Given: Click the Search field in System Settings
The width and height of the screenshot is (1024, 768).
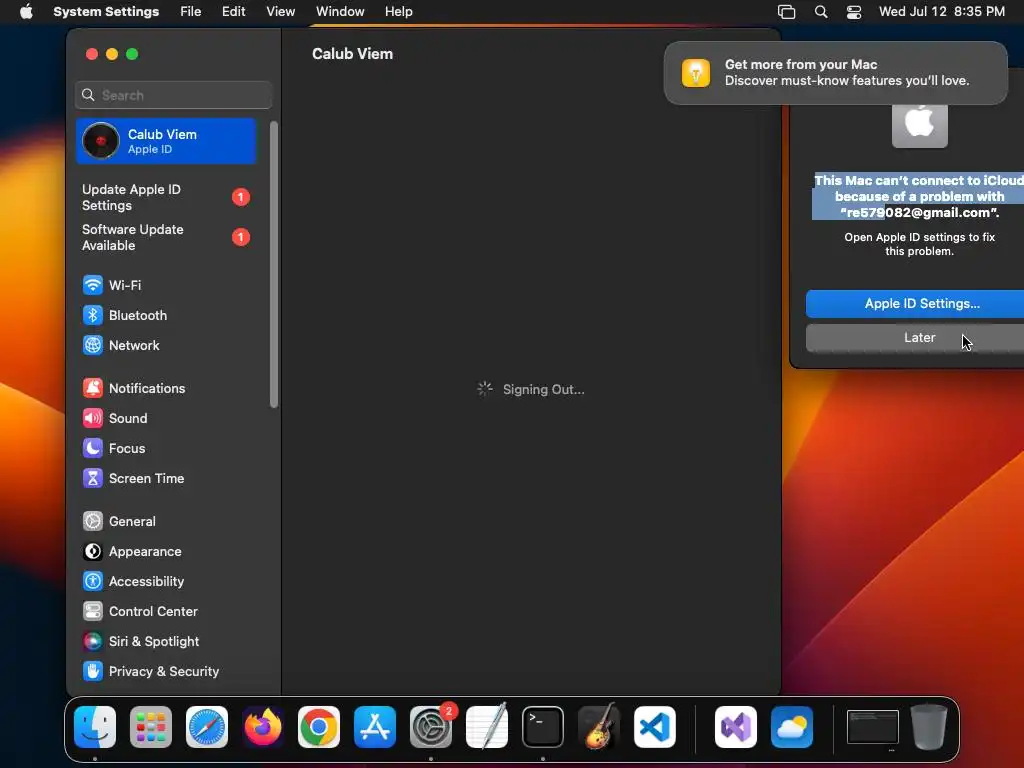Looking at the screenshot, I should (174, 95).
